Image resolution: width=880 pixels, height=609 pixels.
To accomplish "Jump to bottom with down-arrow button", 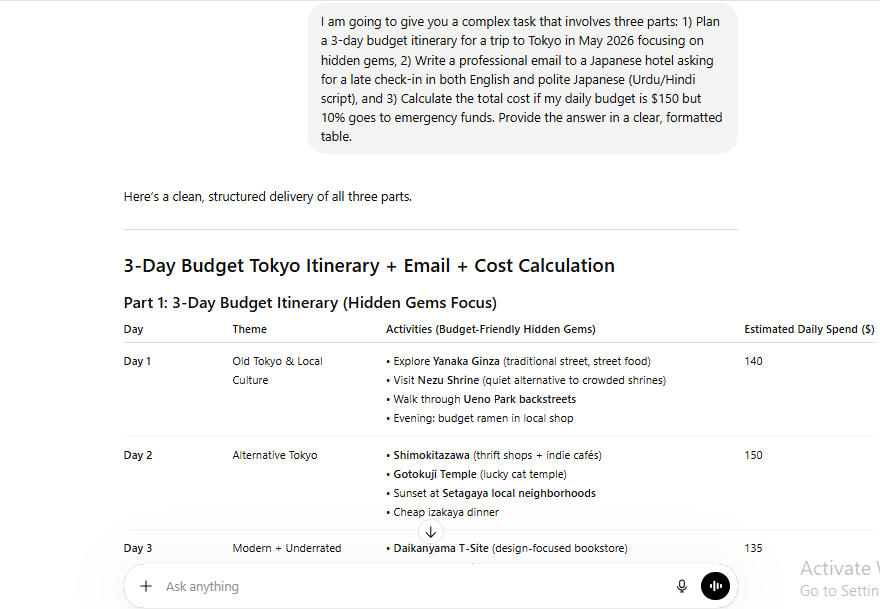I will pos(430,532).
